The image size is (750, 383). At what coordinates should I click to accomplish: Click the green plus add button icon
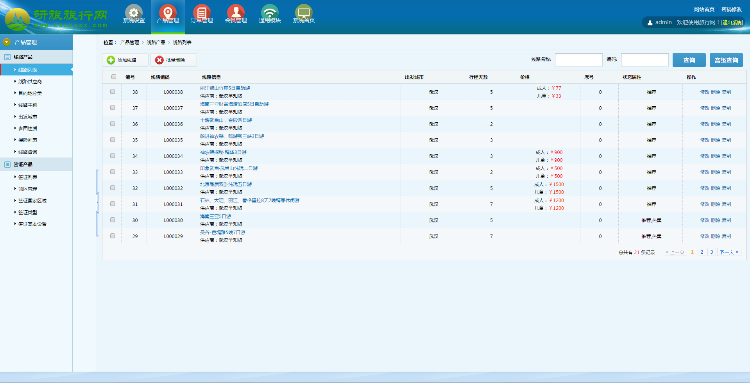[x=110, y=60]
